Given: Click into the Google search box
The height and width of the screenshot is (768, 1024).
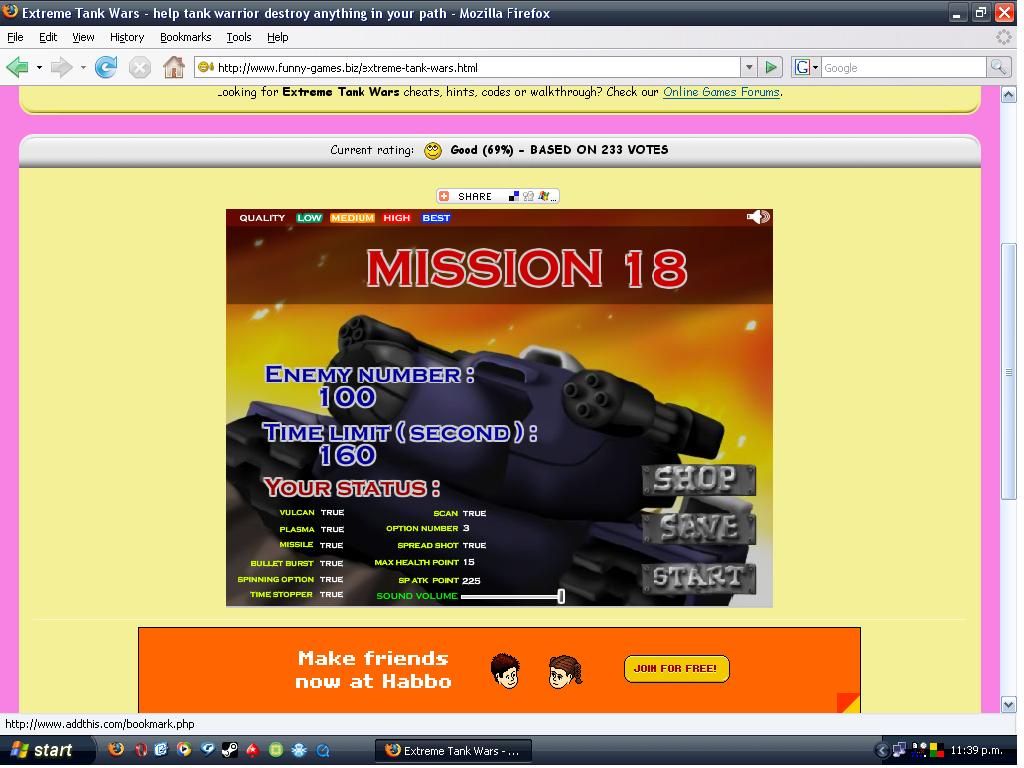Looking at the screenshot, I should click(x=904, y=67).
